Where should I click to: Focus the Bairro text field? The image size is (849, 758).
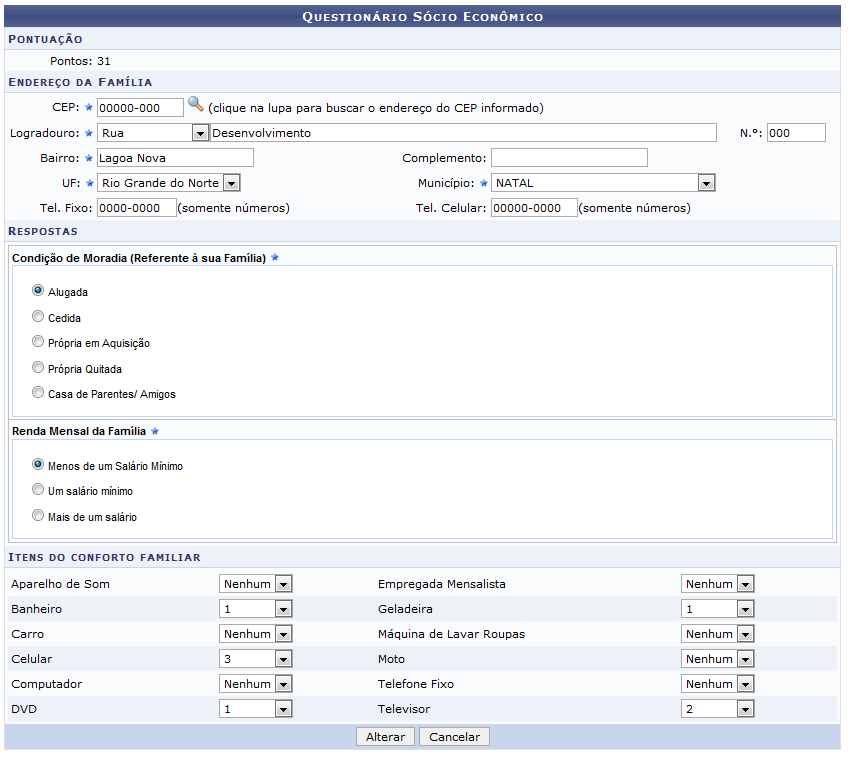175,158
